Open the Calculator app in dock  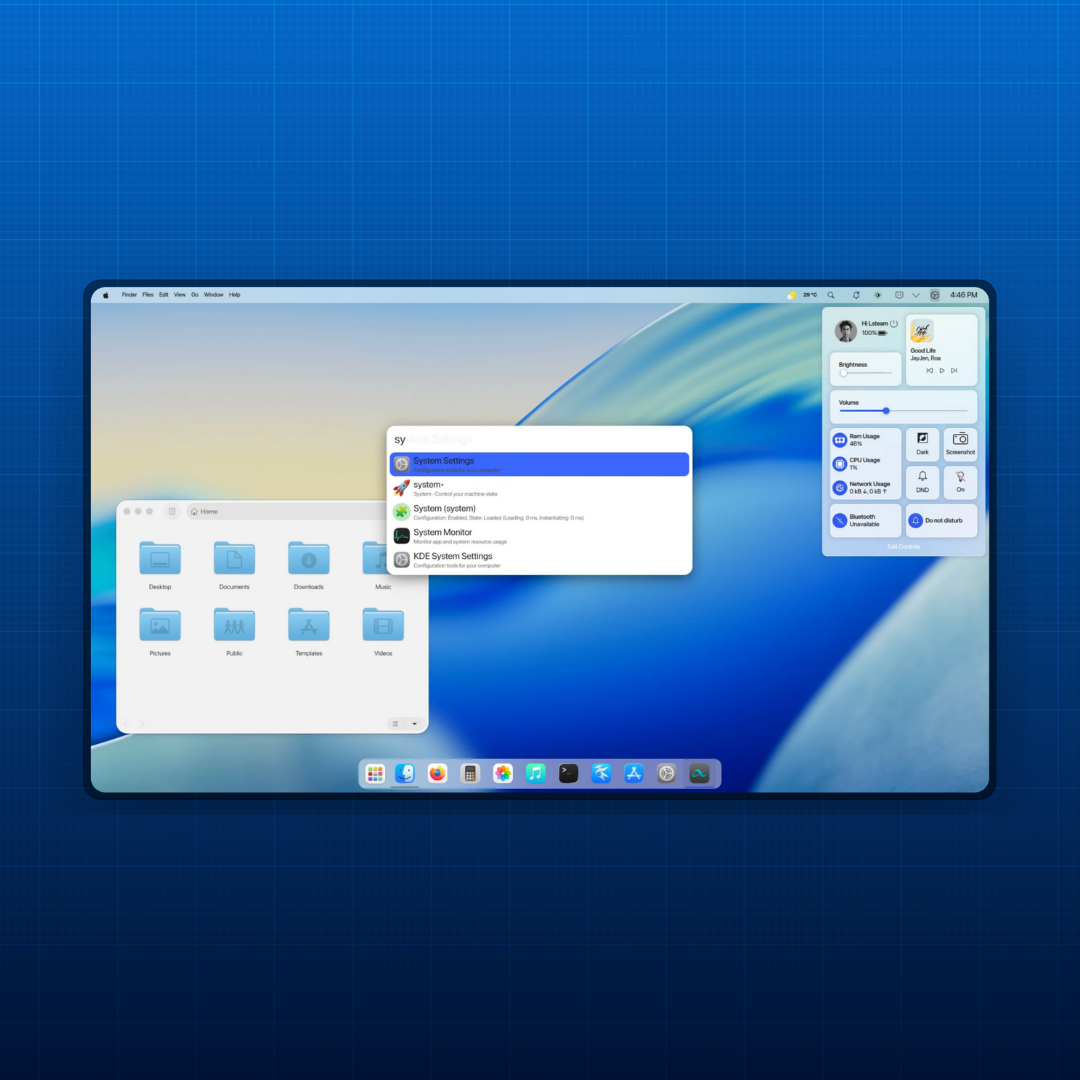[x=470, y=773]
